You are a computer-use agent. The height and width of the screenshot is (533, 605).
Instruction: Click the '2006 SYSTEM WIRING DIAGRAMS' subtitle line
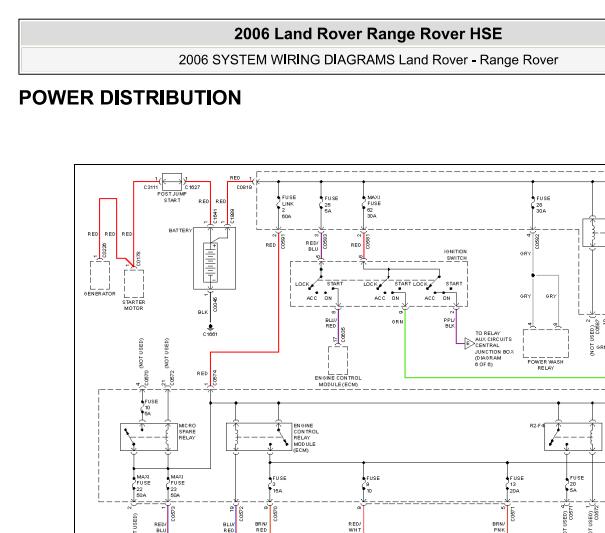(x=368, y=60)
